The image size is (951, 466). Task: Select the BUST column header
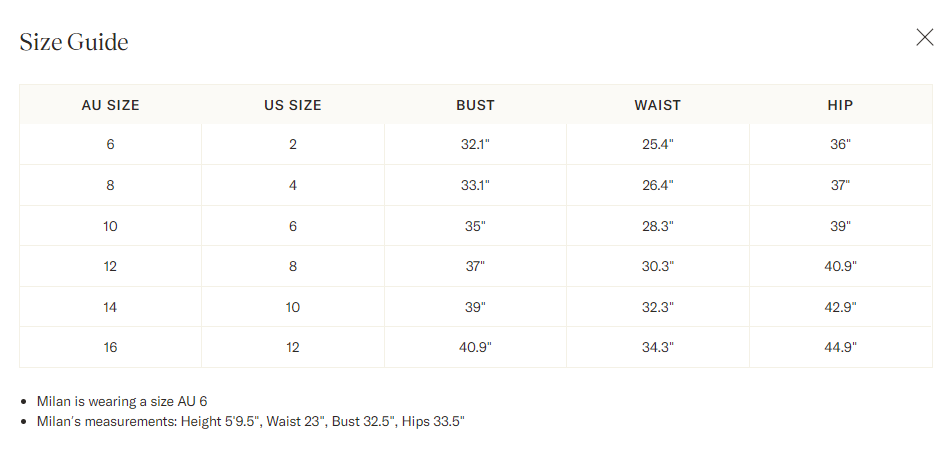[475, 105]
